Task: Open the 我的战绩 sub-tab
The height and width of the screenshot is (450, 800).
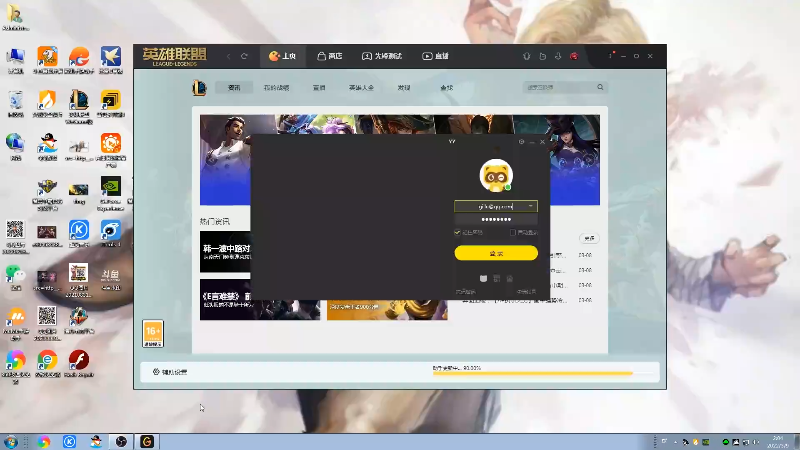Action: pyautogui.click(x=277, y=88)
